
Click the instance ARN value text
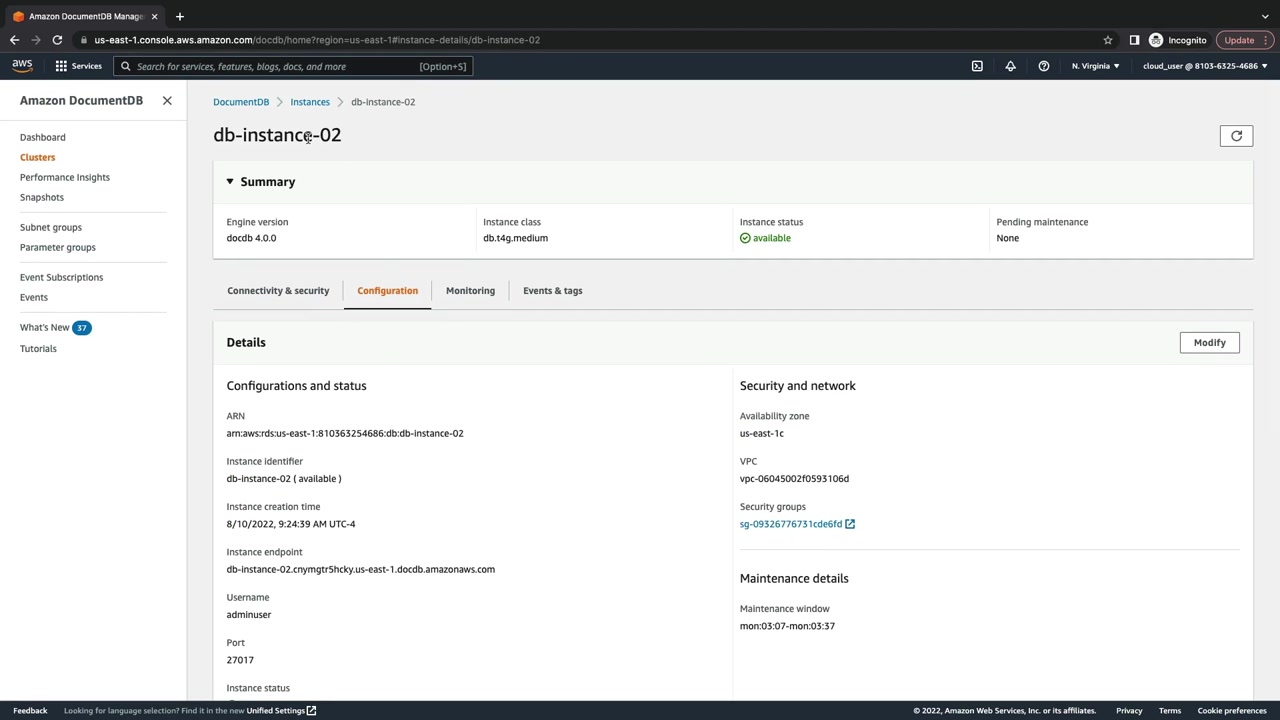[x=345, y=434]
